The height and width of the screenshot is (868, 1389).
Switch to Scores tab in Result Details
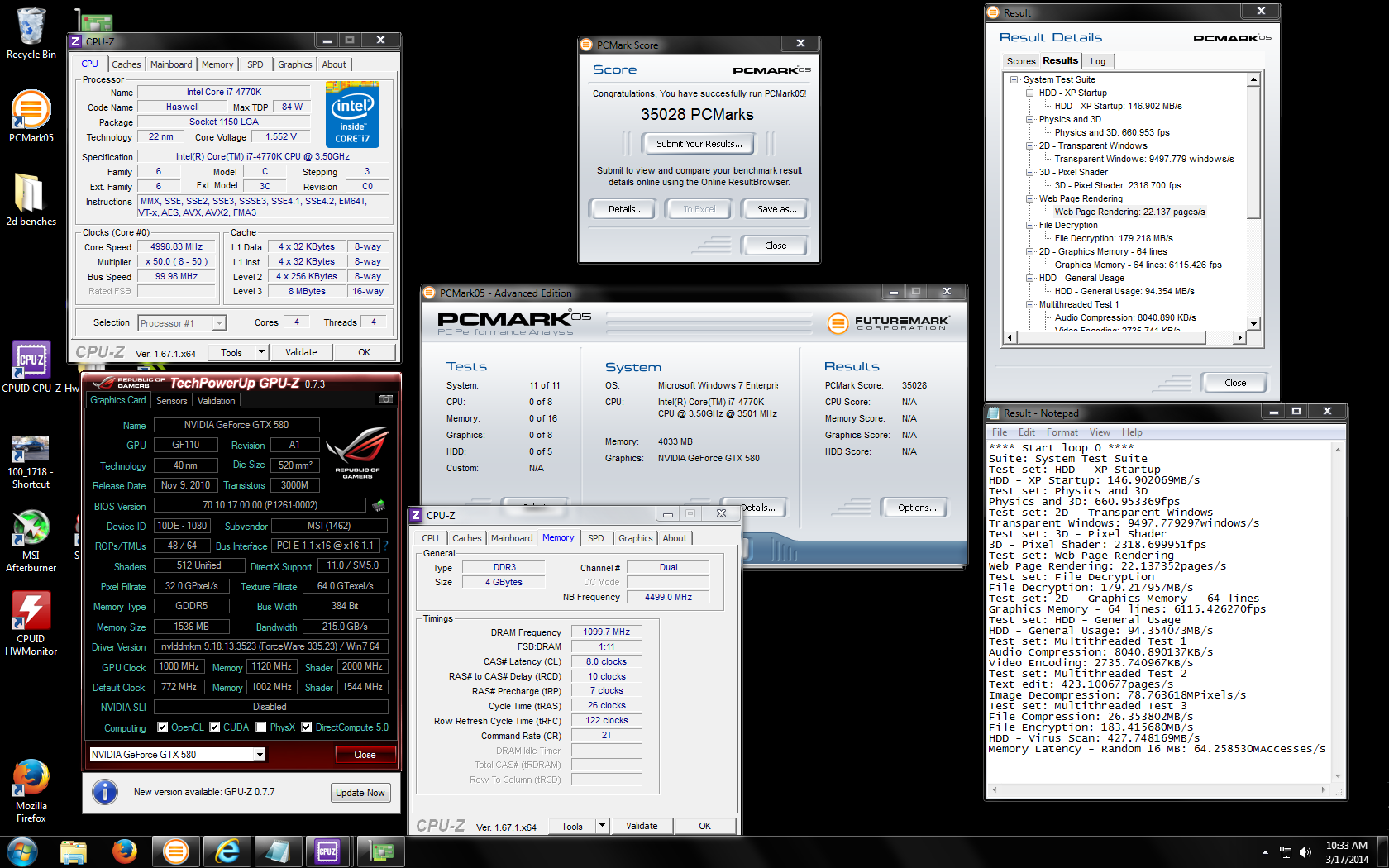(x=1021, y=61)
